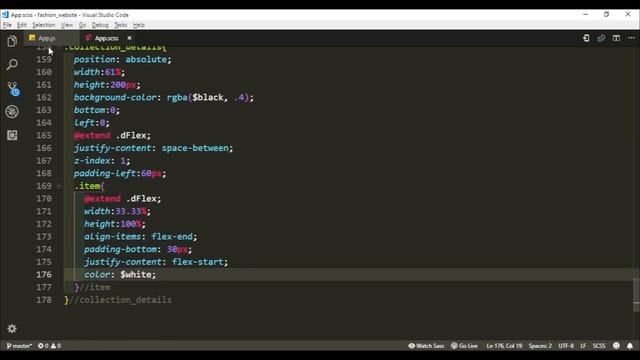Click the 'color: $white;' line
This screenshot has width=640, height=360.
[120, 274]
